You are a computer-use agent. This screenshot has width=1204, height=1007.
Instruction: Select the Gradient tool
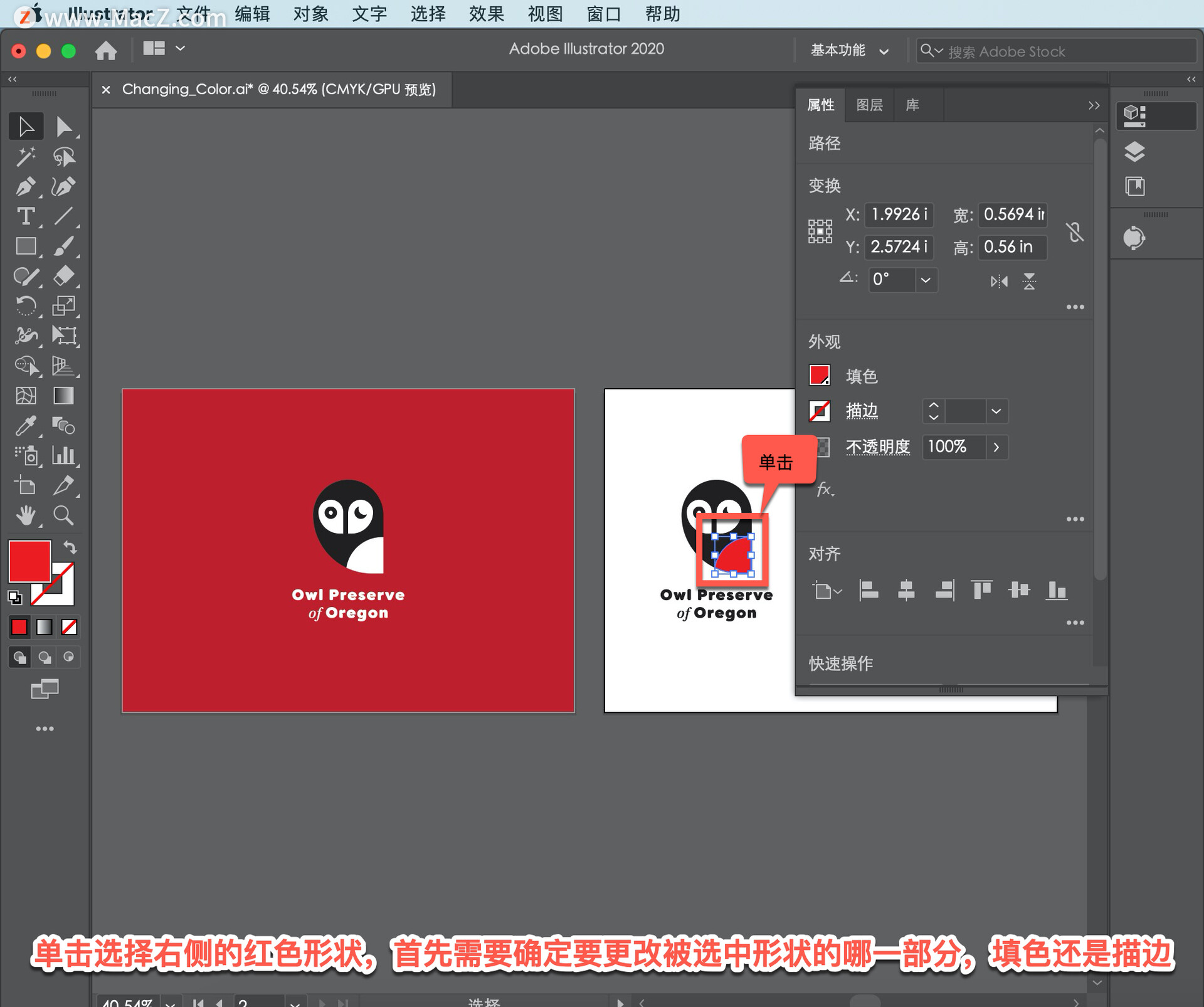point(63,396)
